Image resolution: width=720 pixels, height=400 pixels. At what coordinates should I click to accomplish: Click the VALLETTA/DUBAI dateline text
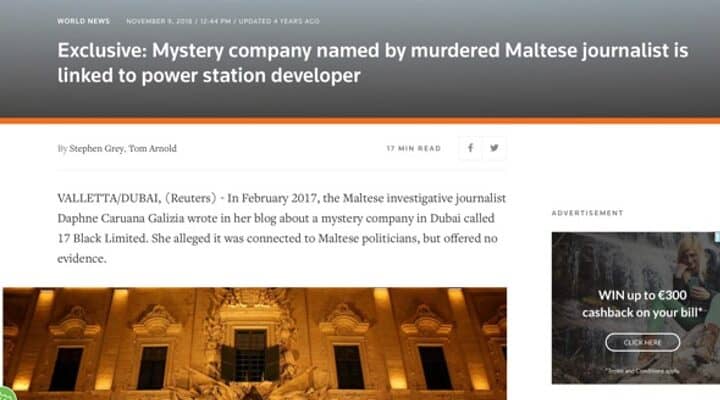109,198
